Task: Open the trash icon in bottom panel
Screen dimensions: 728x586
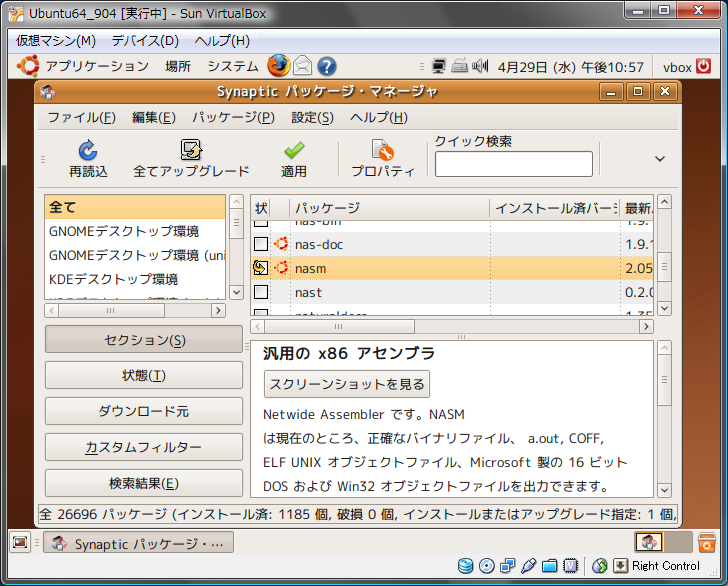Action: pyautogui.click(x=706, y=542)
